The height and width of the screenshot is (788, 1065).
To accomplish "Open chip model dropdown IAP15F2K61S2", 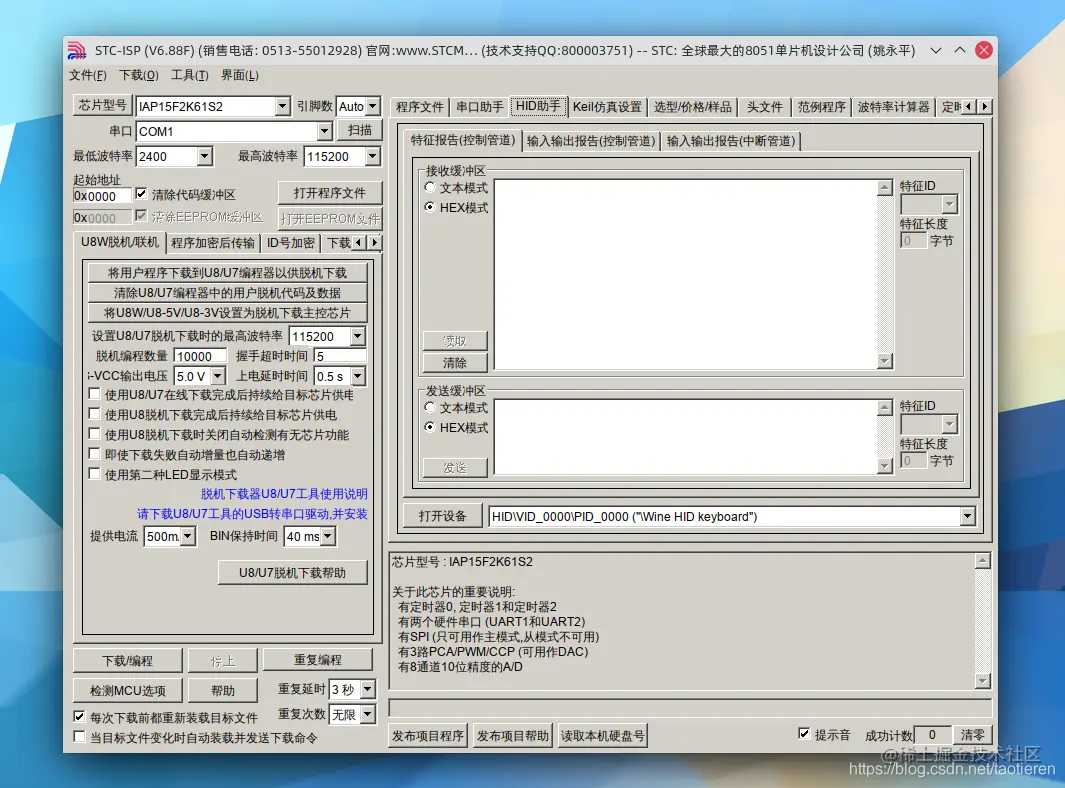I will (283, 106).
